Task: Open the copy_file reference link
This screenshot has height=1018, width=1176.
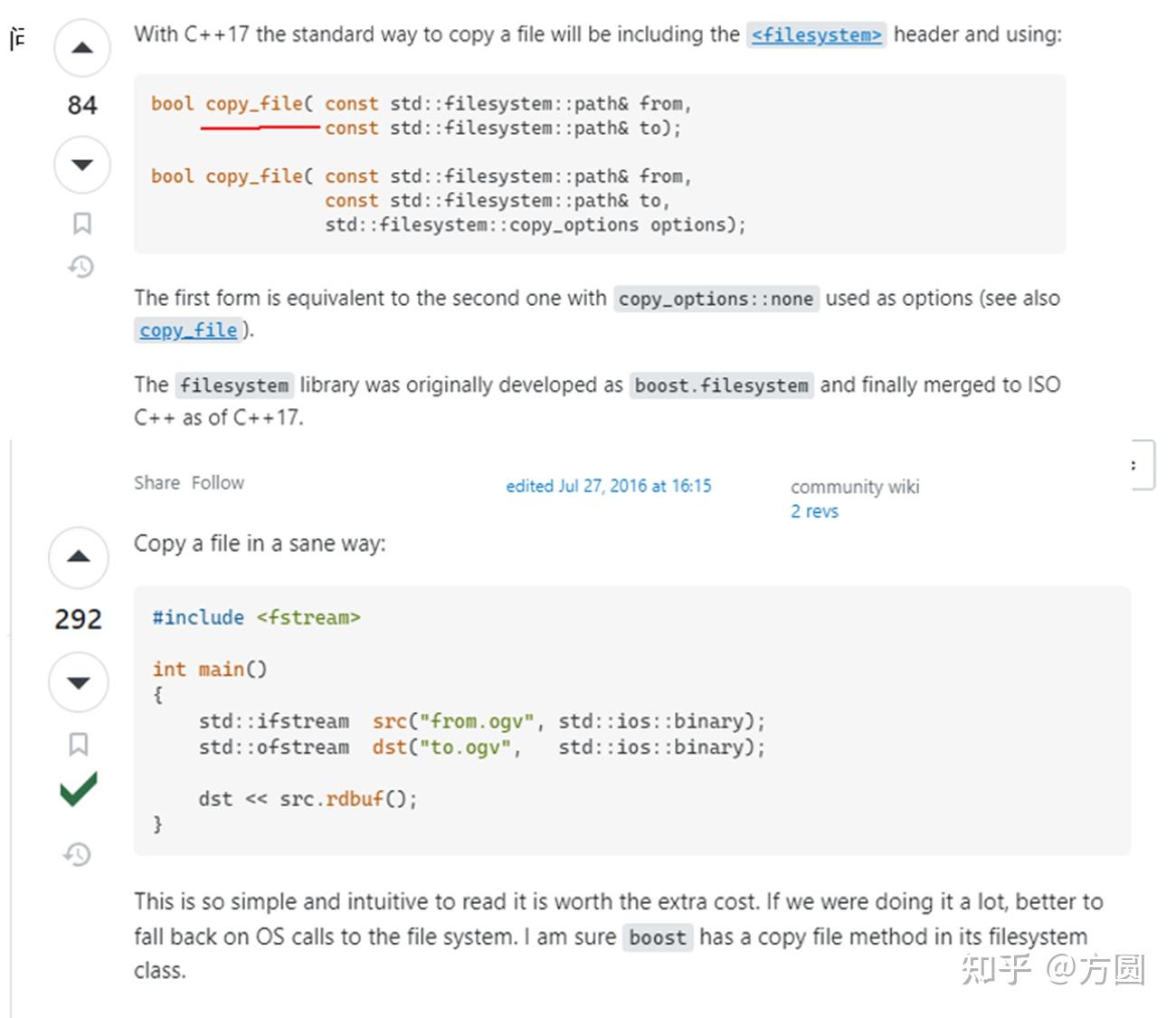Action: tap(188, 330)
